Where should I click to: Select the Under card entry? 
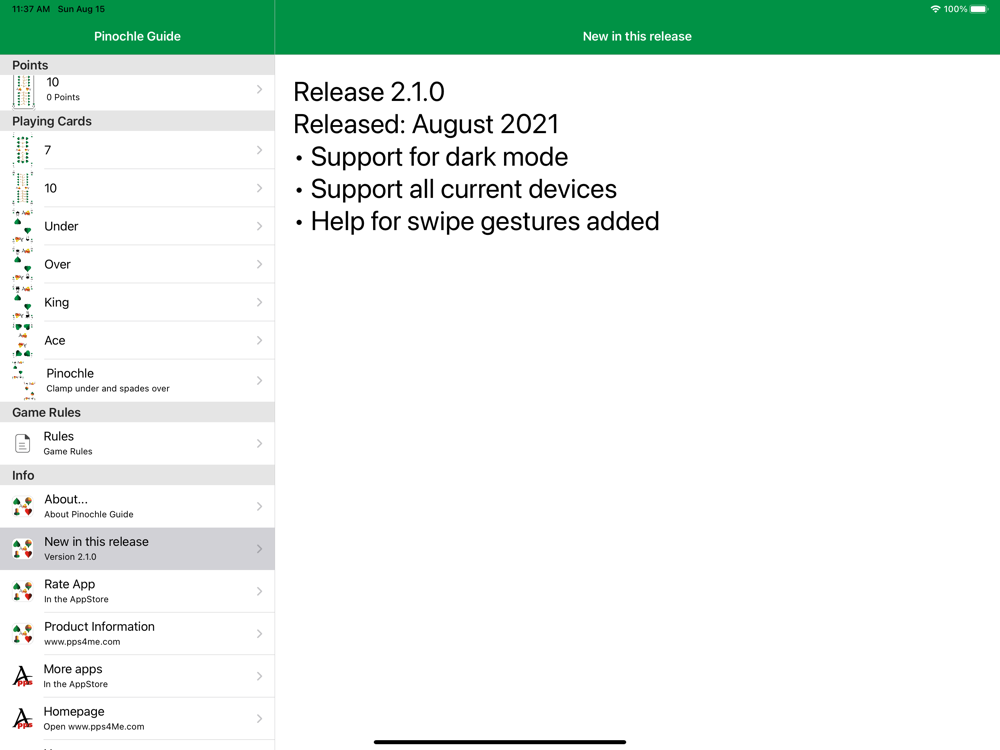pyautogui.click(x=137, y=226)
